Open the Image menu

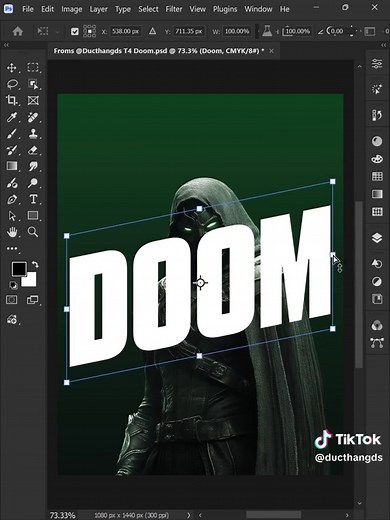72,9
